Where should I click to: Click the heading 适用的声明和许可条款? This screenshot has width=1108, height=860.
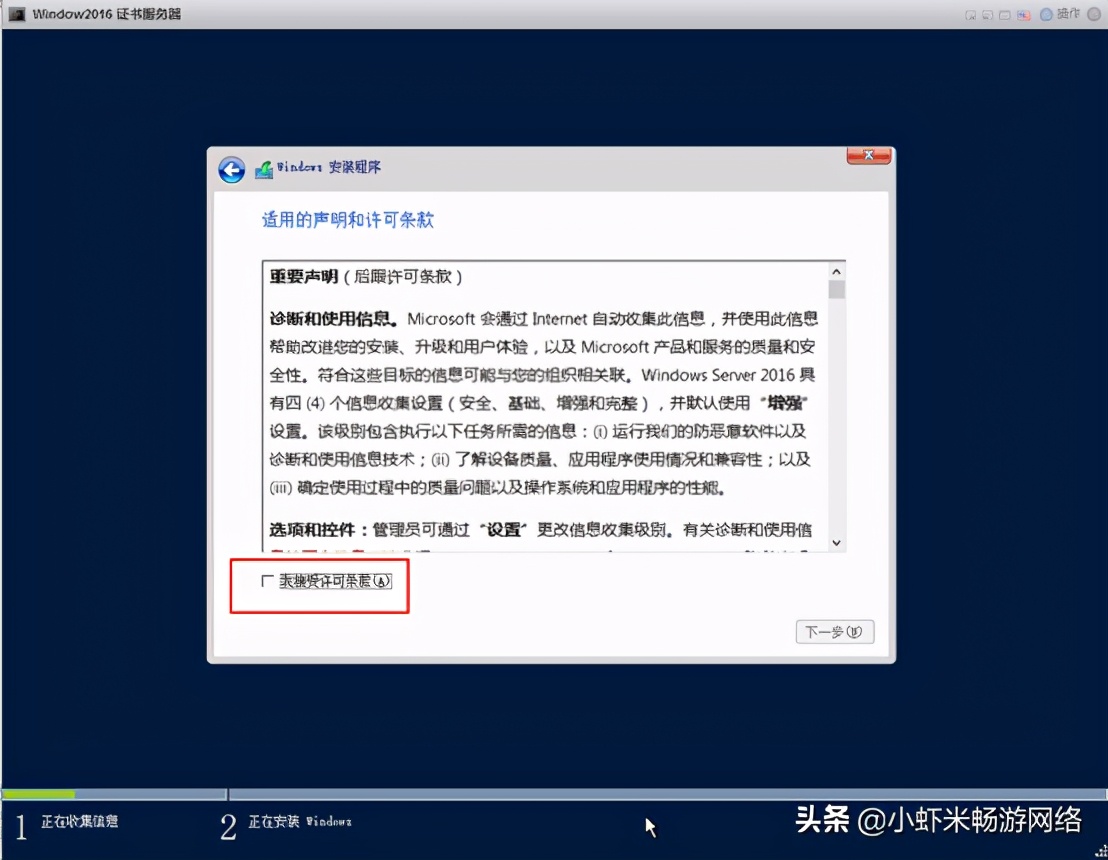tap(348, 220)
